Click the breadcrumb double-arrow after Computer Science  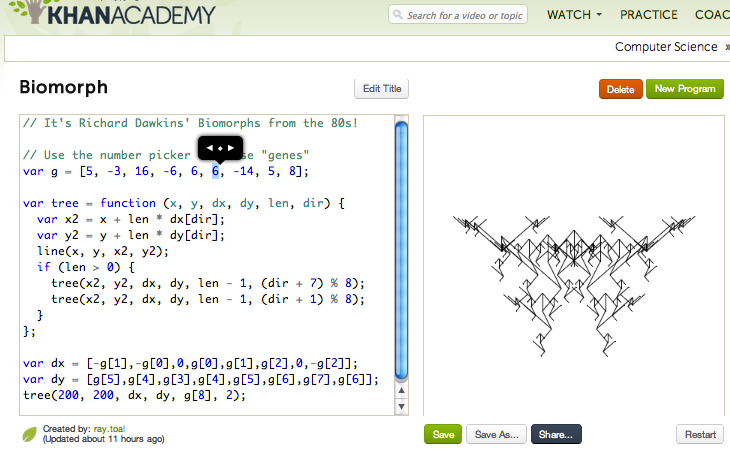726,47
